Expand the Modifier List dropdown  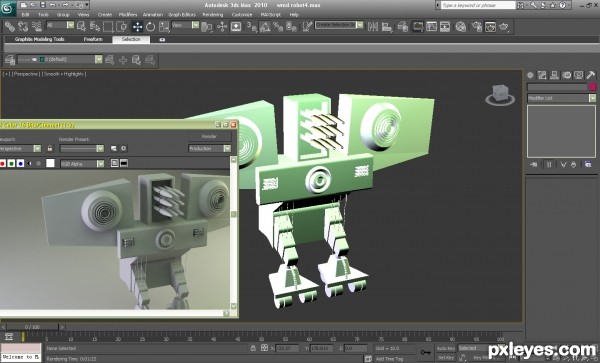pos(592,98)
